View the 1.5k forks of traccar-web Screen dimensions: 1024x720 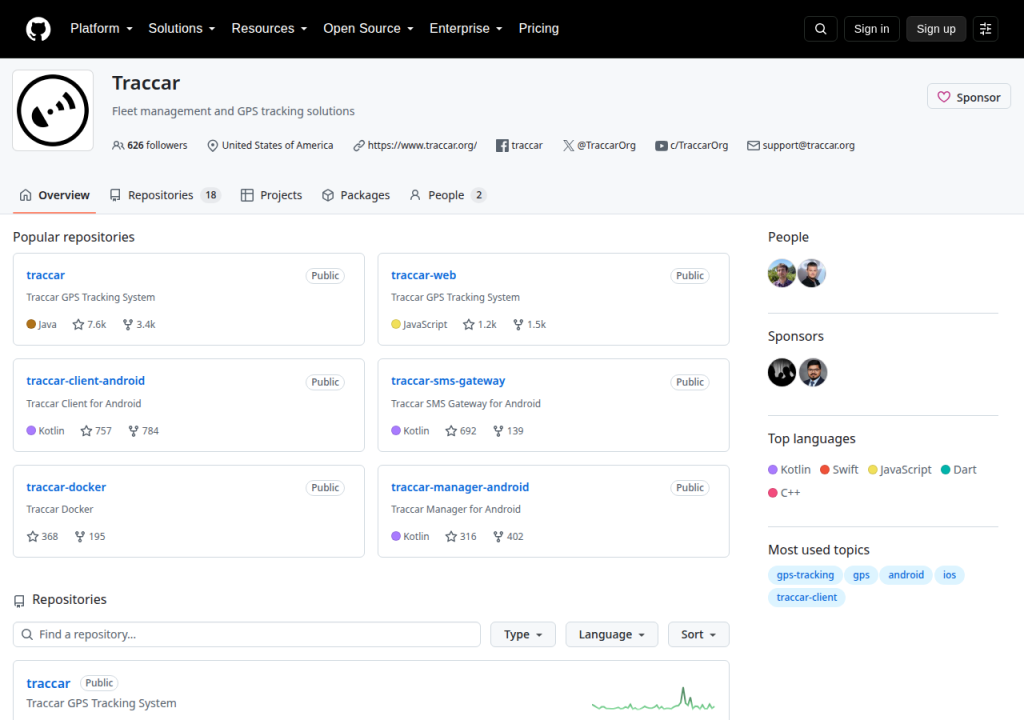pos(530,324)
